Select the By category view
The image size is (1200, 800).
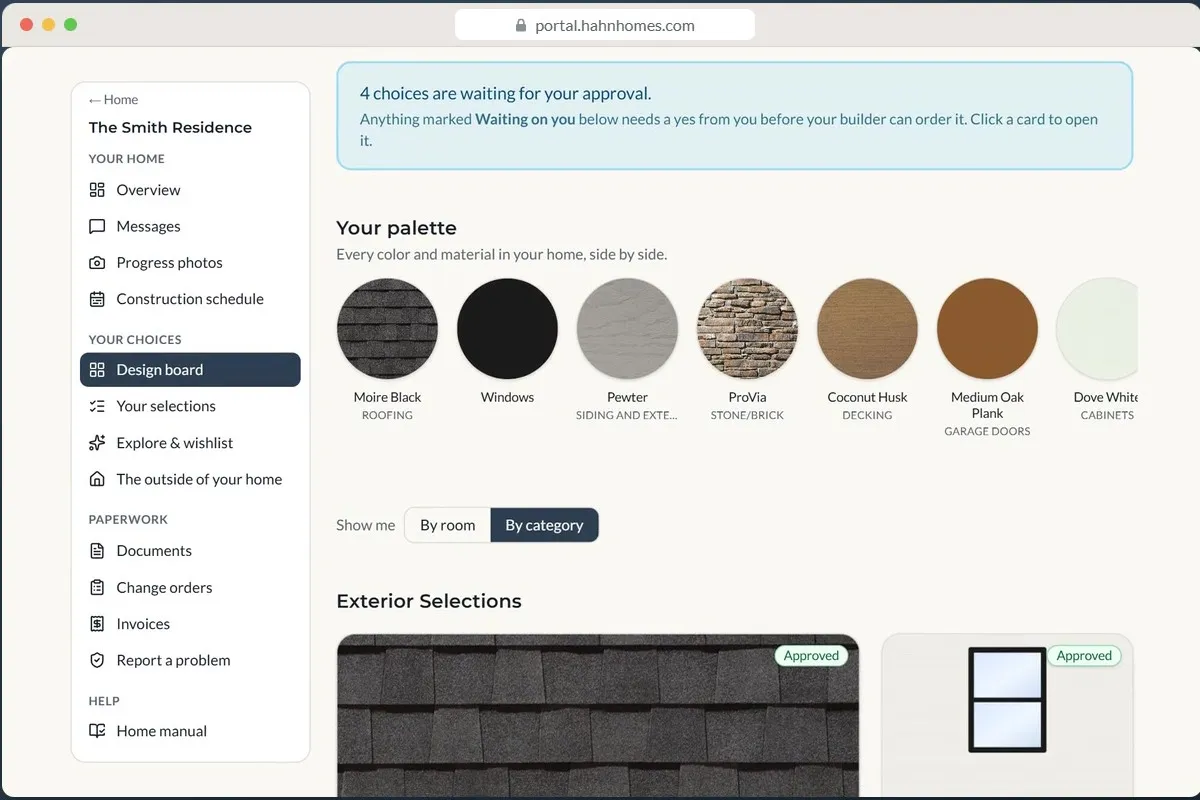[544, 525]
